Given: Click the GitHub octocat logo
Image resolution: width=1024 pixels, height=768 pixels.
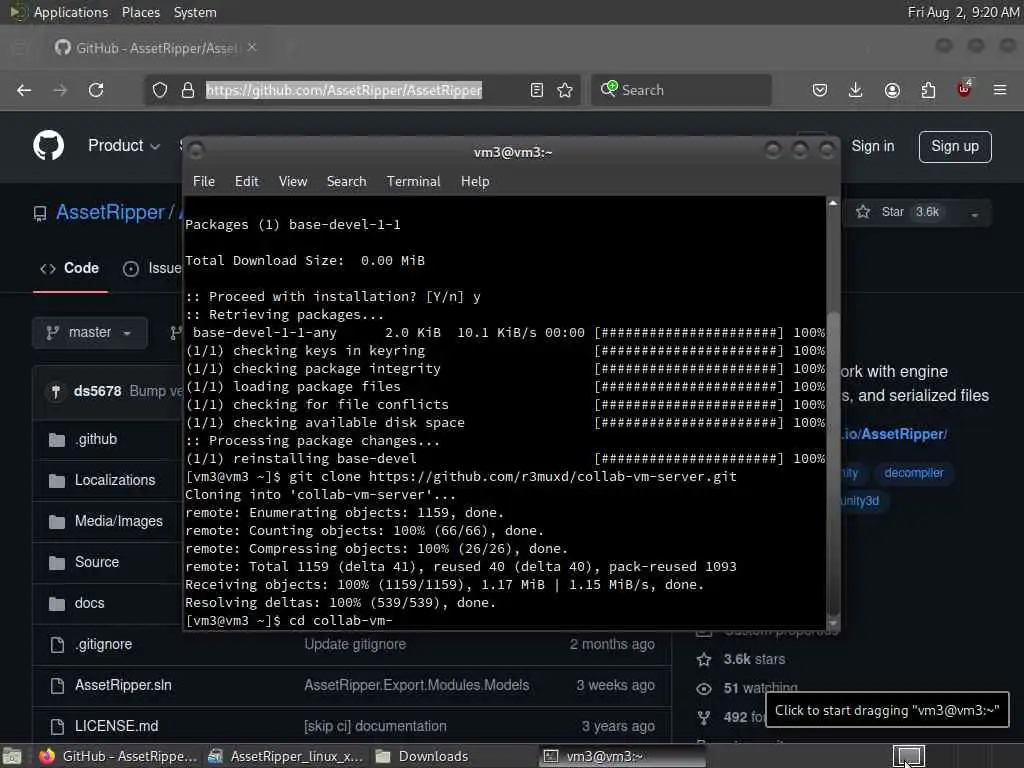Looking at the screenshot, I should [49, 145].
